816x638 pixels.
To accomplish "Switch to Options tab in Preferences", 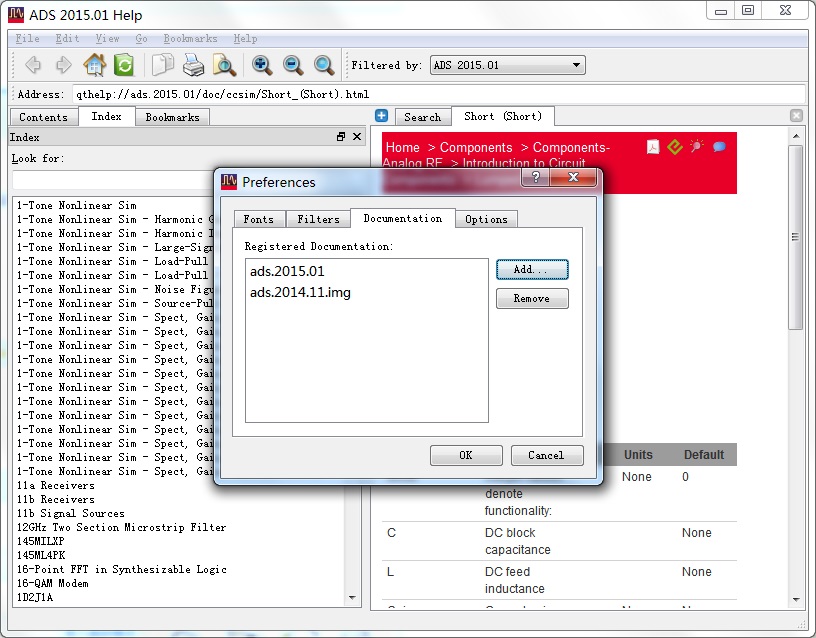I will pos(486,219).
